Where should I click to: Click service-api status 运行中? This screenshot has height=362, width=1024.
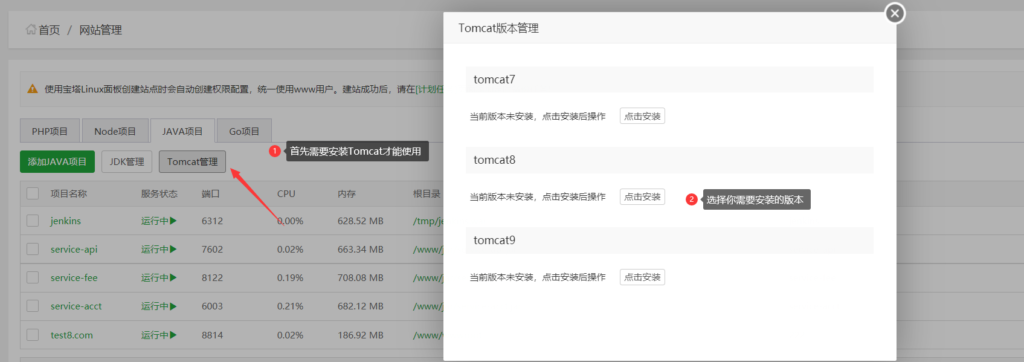coord(155,249)
